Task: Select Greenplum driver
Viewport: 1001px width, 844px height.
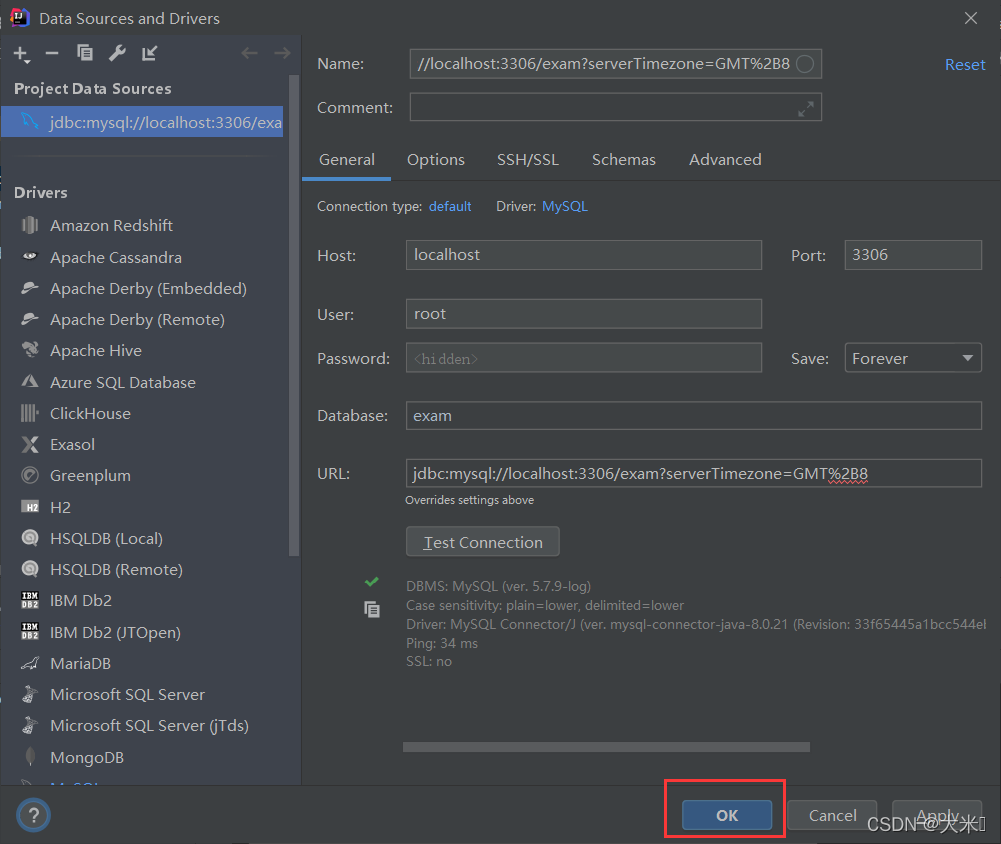Action: pos(90,476)
